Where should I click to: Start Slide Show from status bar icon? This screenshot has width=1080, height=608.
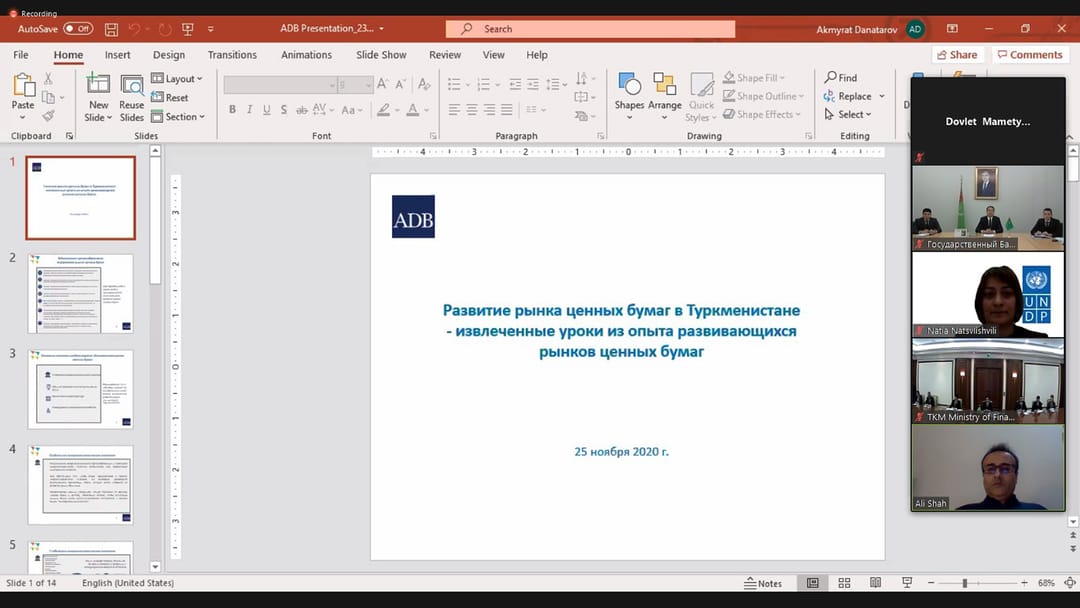click(906, 582)
